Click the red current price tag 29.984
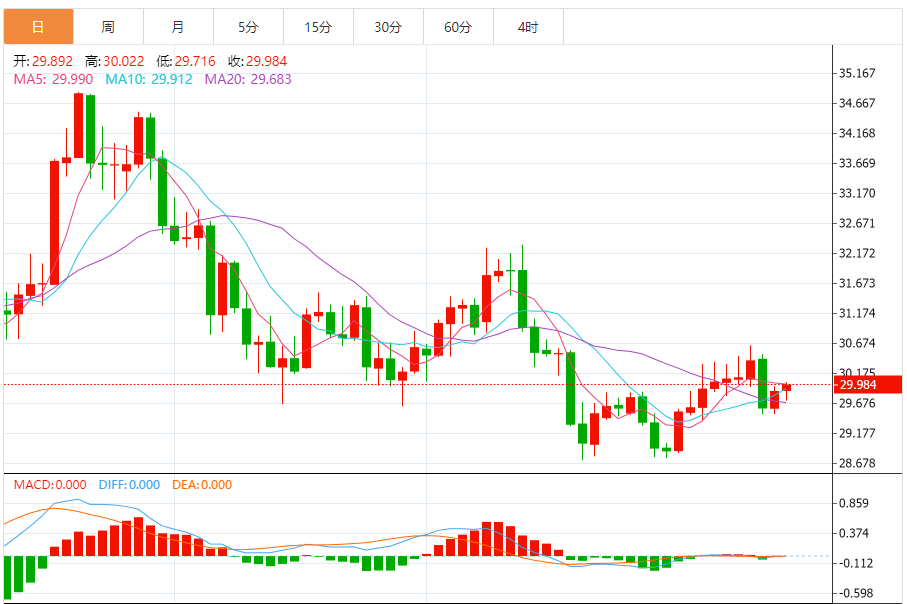The width and height of the screenshot is (907, 604). pyautogui.click(x=868, y=385)
